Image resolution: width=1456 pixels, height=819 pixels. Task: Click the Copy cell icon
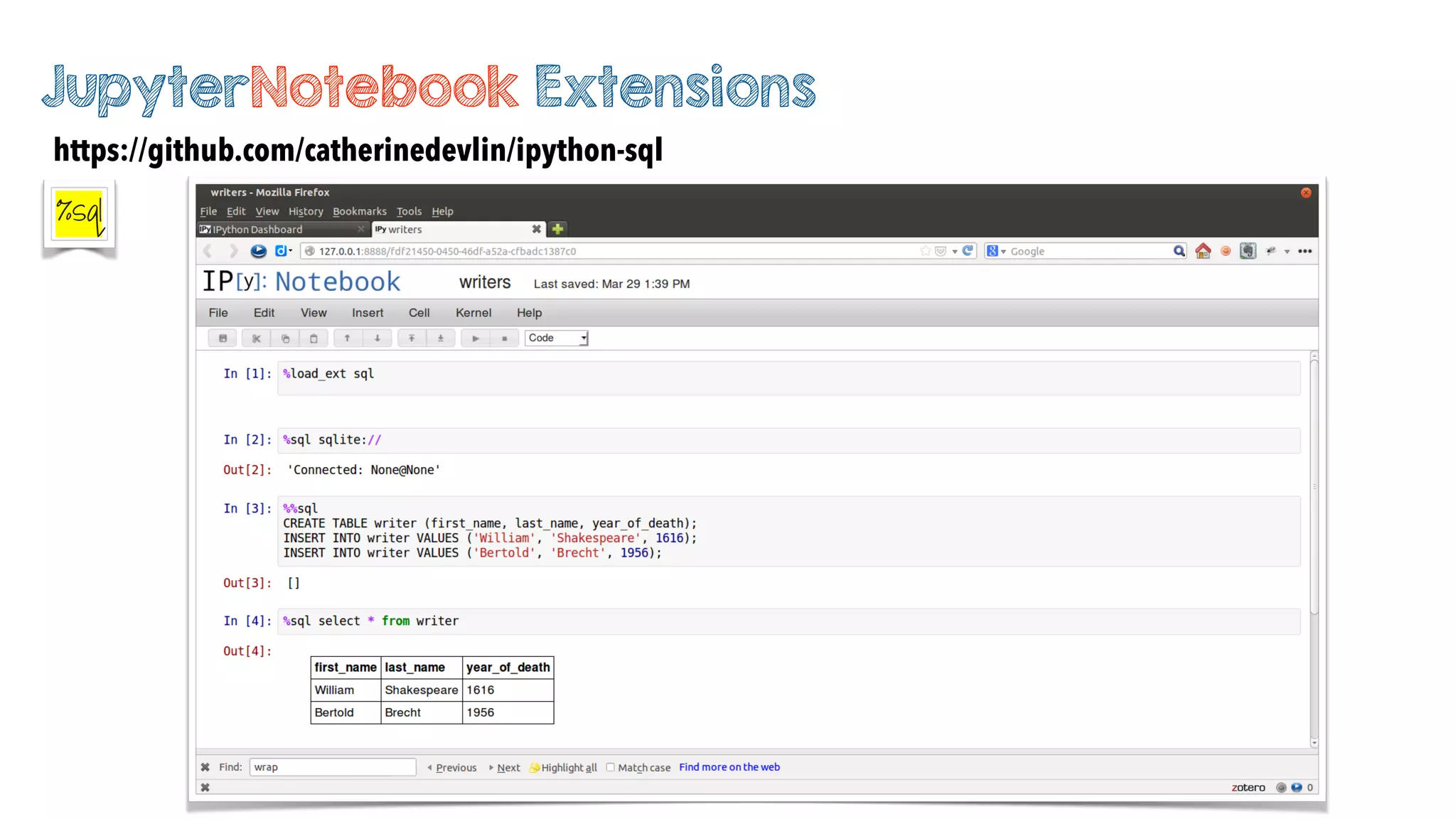click(x=285, y=338)
